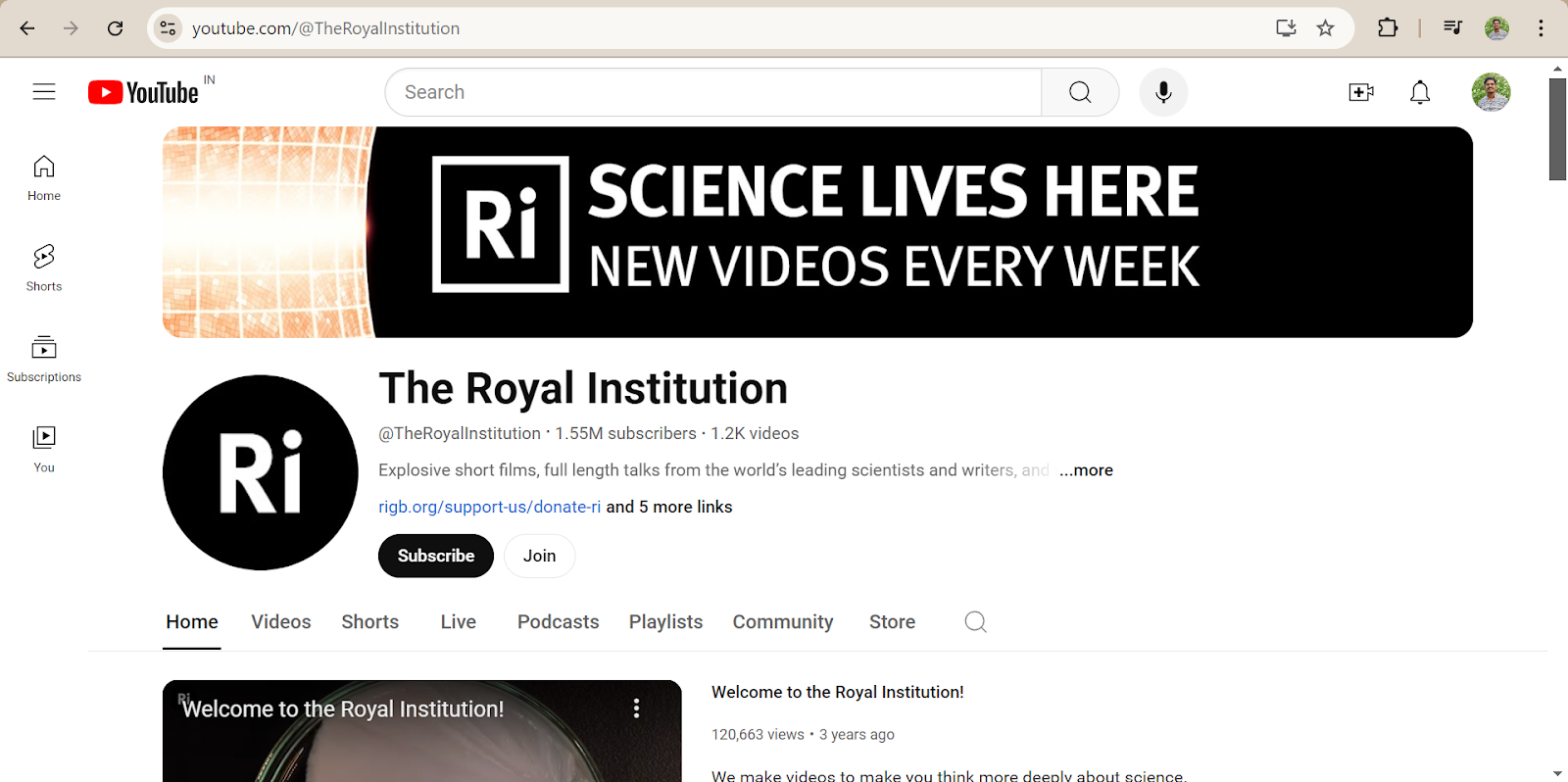Open site information icon in address bar

pos(169,28)
